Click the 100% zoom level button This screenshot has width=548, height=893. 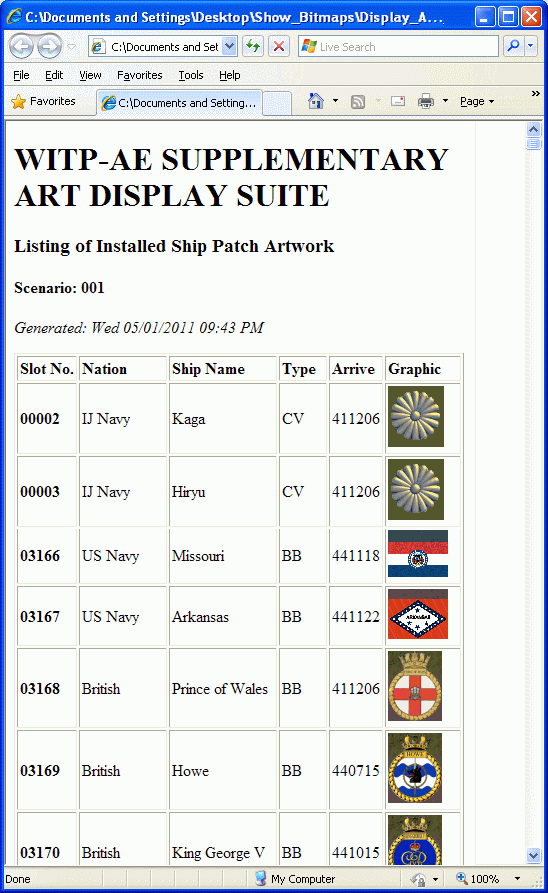pos(478,878)
